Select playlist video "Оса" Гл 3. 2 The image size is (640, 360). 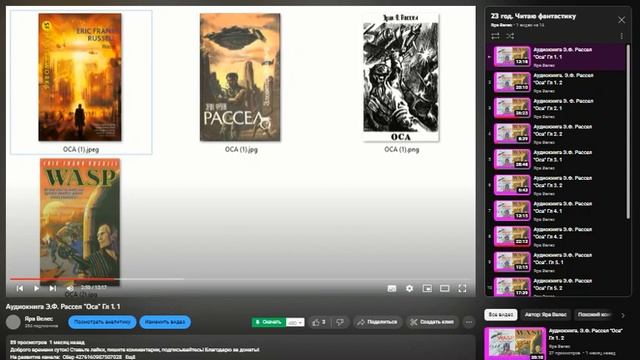click(x=556, y=185)
